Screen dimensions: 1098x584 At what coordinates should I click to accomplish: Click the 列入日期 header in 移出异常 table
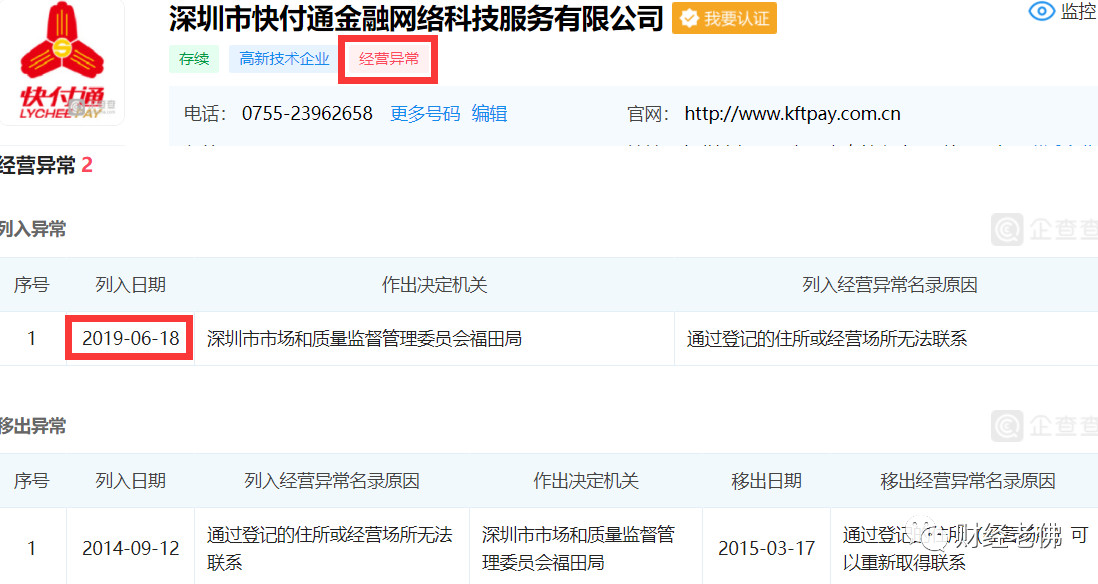point(130,481)
